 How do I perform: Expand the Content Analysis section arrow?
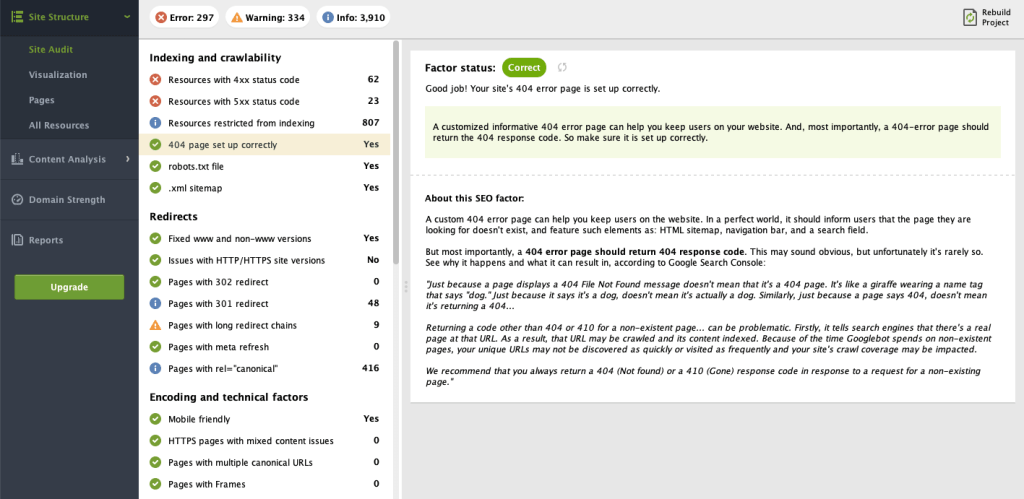pos(128,159)
